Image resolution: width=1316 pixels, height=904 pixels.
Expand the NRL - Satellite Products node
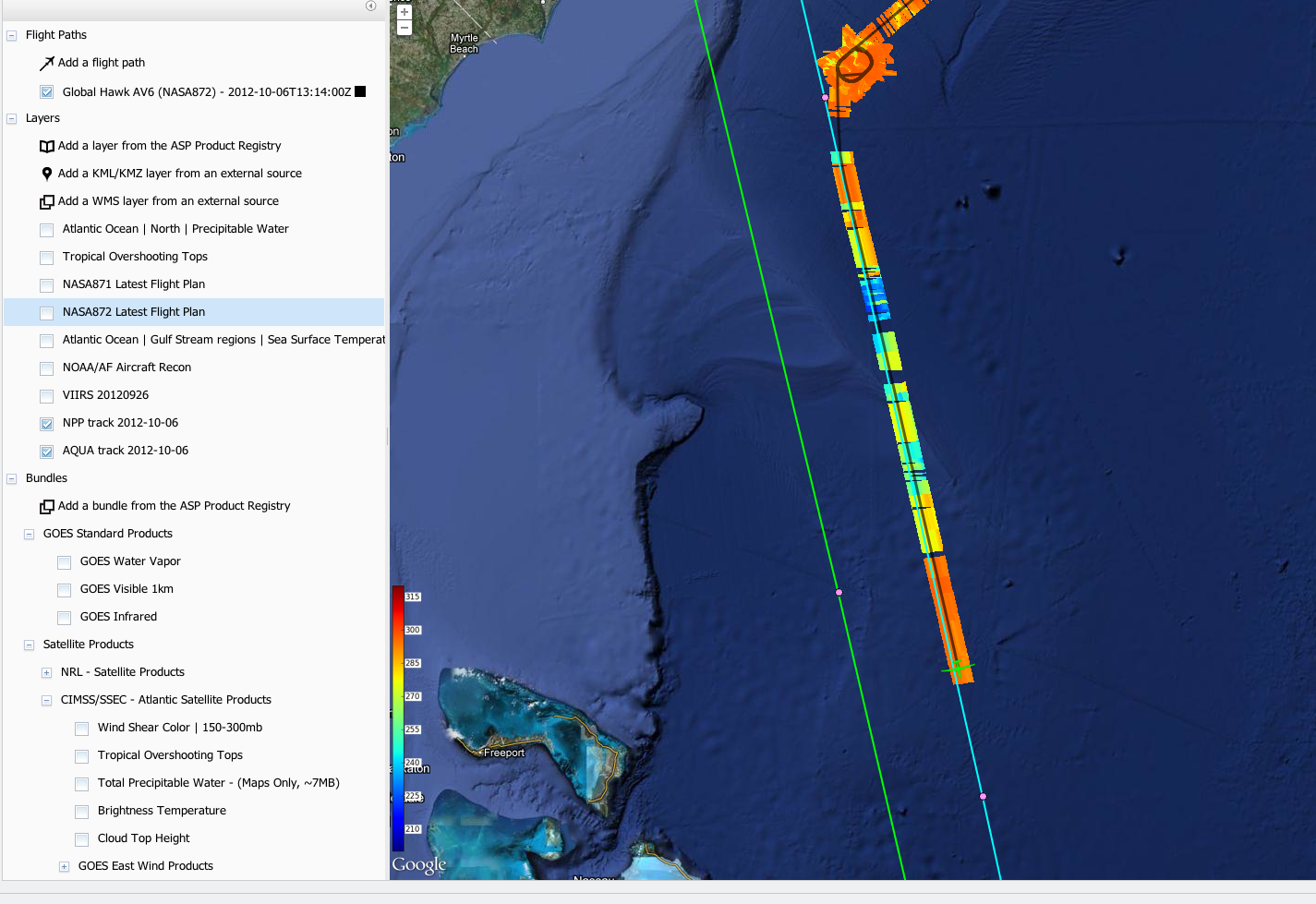pyautogui.click(x=46, y=673)
